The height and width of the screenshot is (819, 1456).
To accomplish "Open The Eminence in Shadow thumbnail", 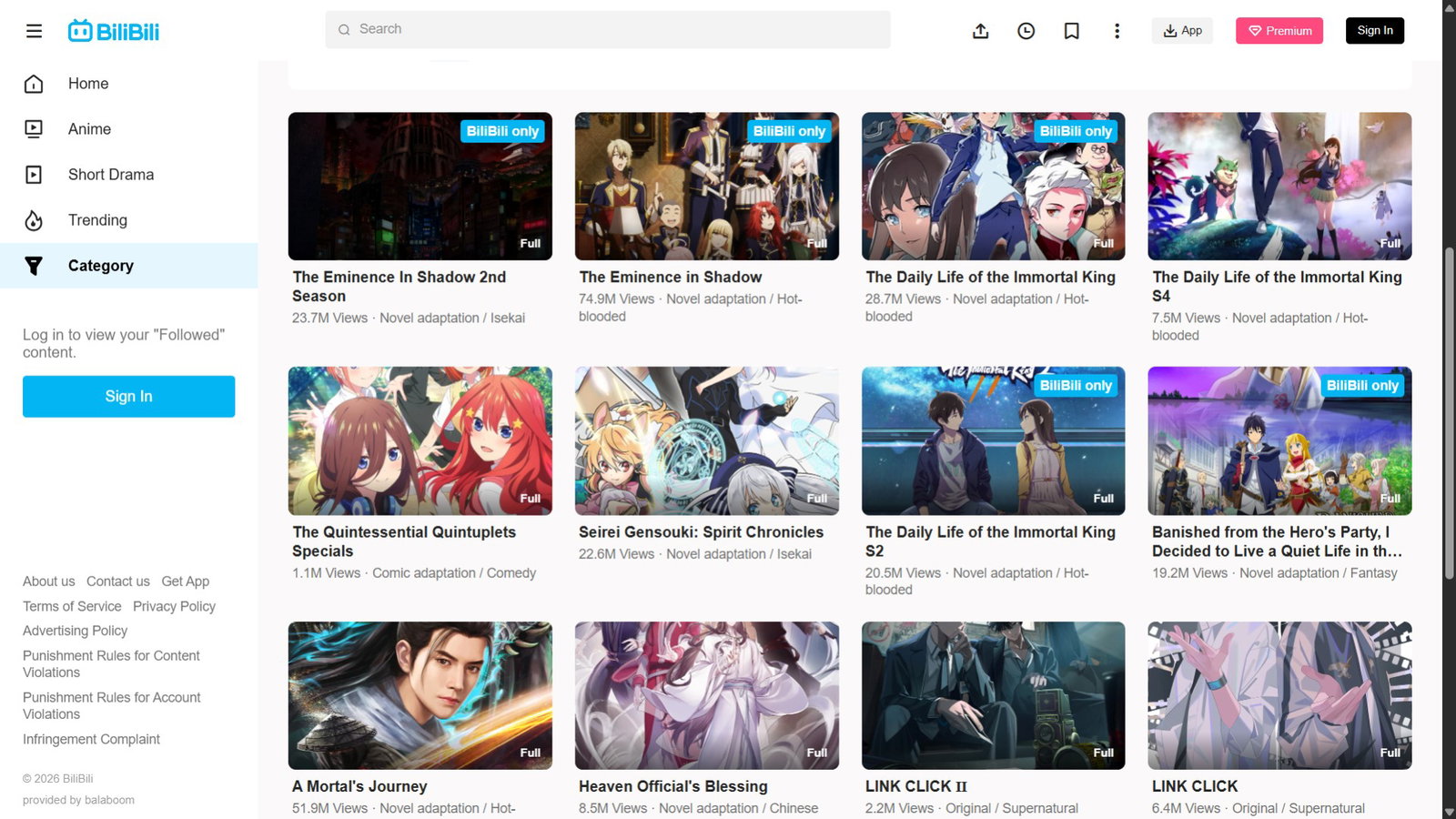I will coord(707,187).
